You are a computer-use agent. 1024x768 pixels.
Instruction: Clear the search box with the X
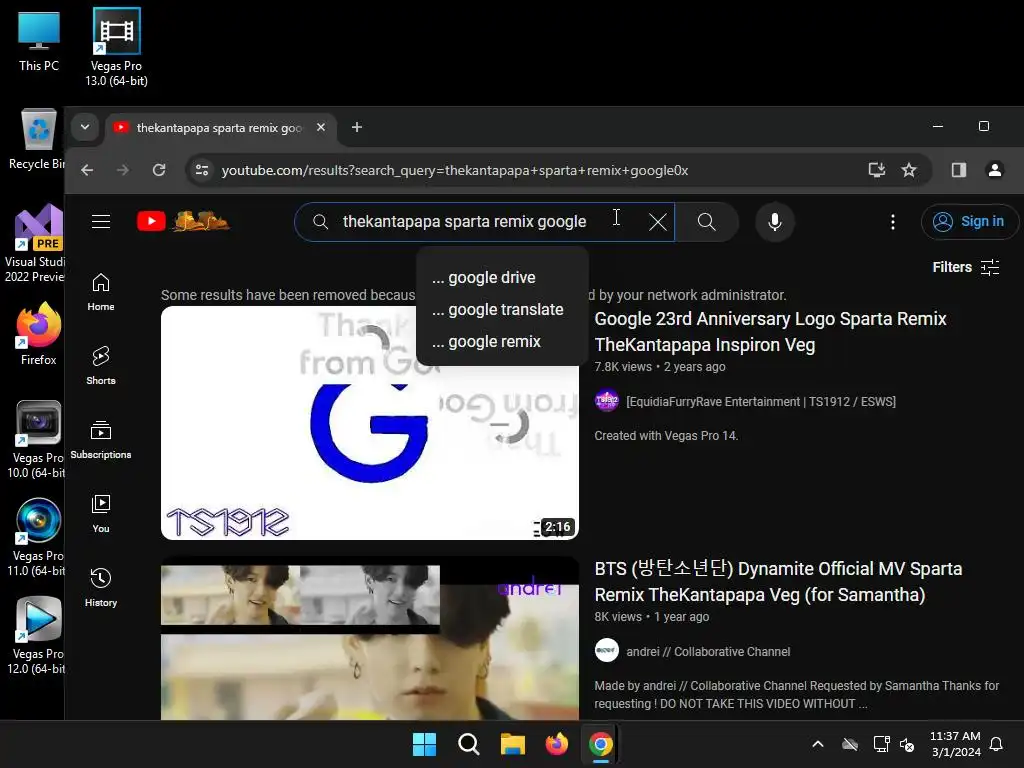click(x=658, y=222)
